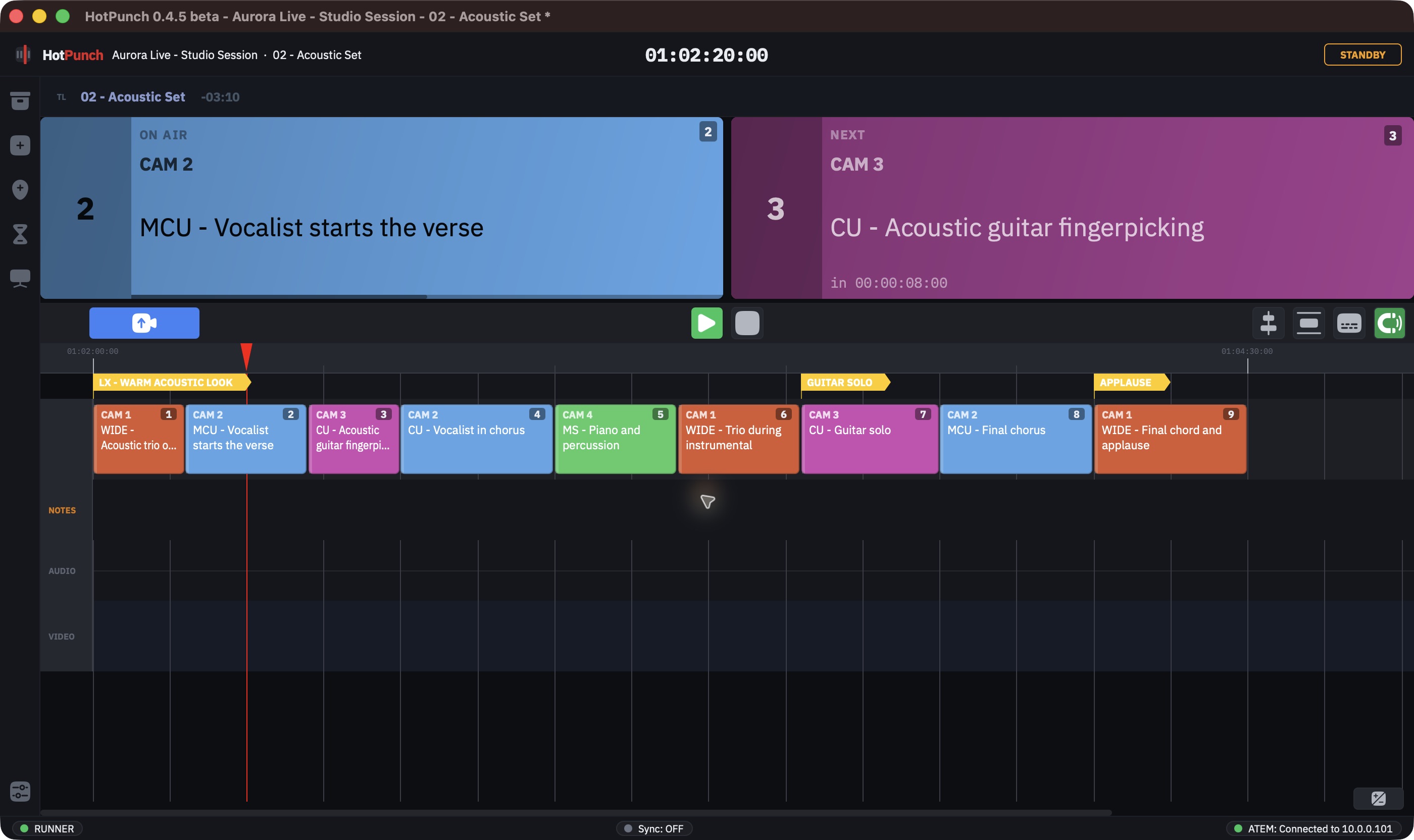The image size is (1414, 840).
Task: Select shot 8 MCU Final chorus
Action: click(x=1016, y=439)
